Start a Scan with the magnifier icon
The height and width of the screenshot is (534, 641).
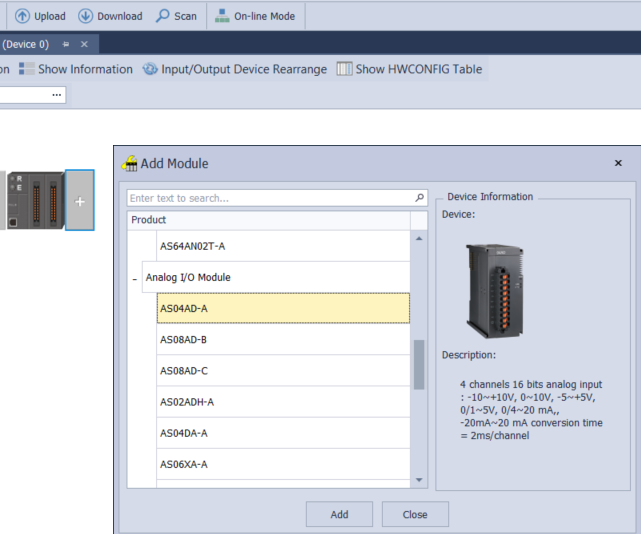coord(163,16)
